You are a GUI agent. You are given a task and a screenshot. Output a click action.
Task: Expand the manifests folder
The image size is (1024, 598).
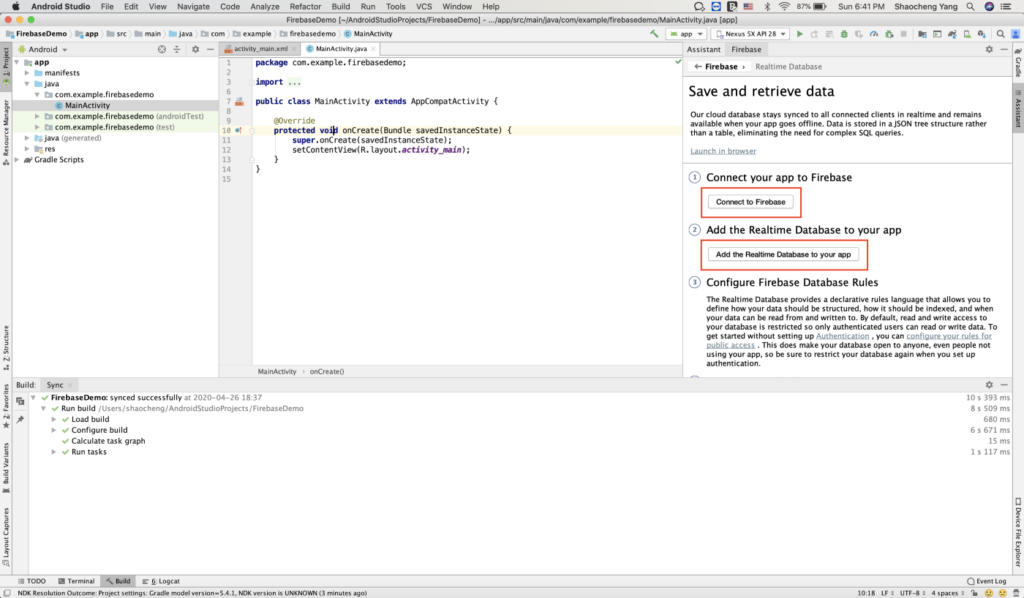[x=27, y=73]
